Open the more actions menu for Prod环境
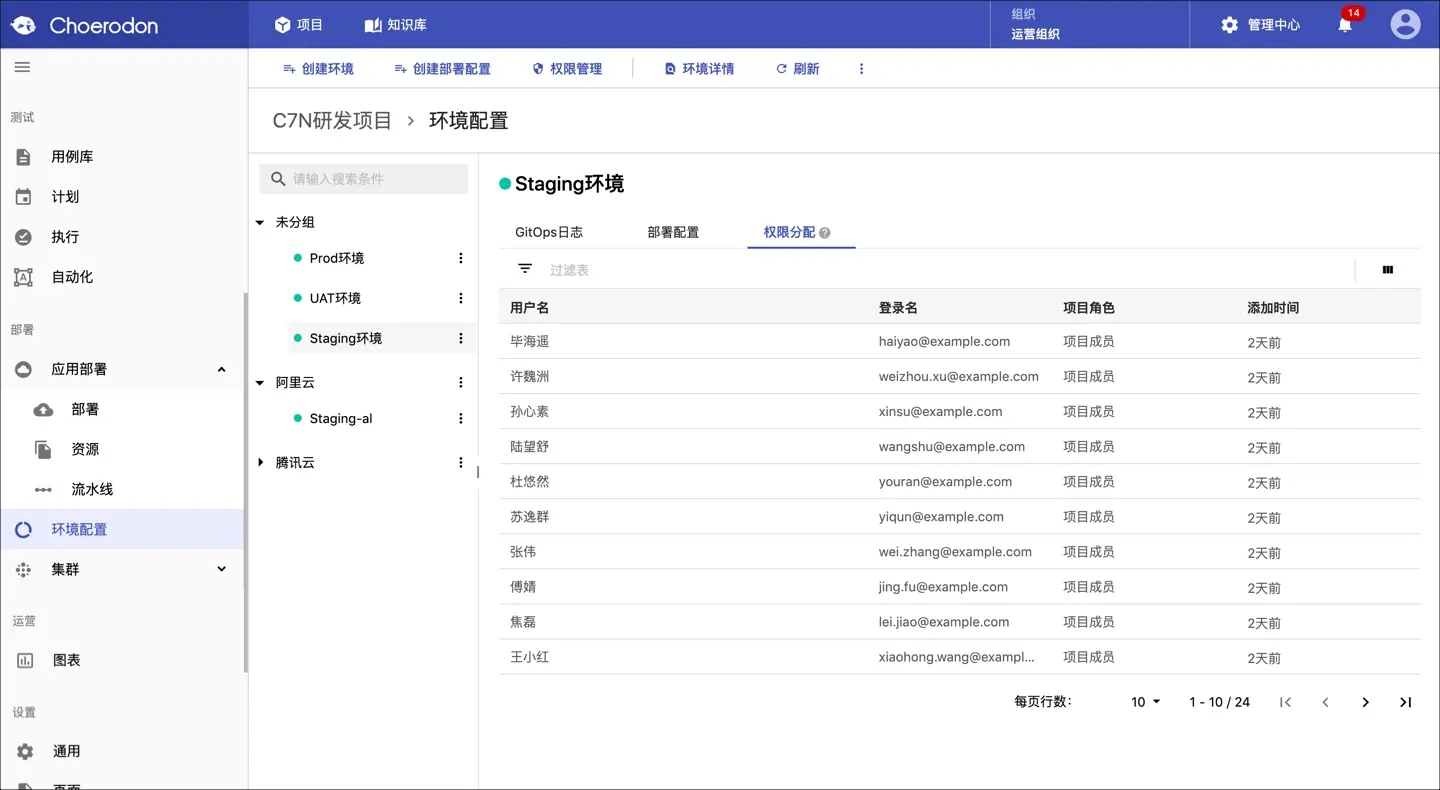The height and width of the screenshot is (790, 1440). [x=461, y=258]
